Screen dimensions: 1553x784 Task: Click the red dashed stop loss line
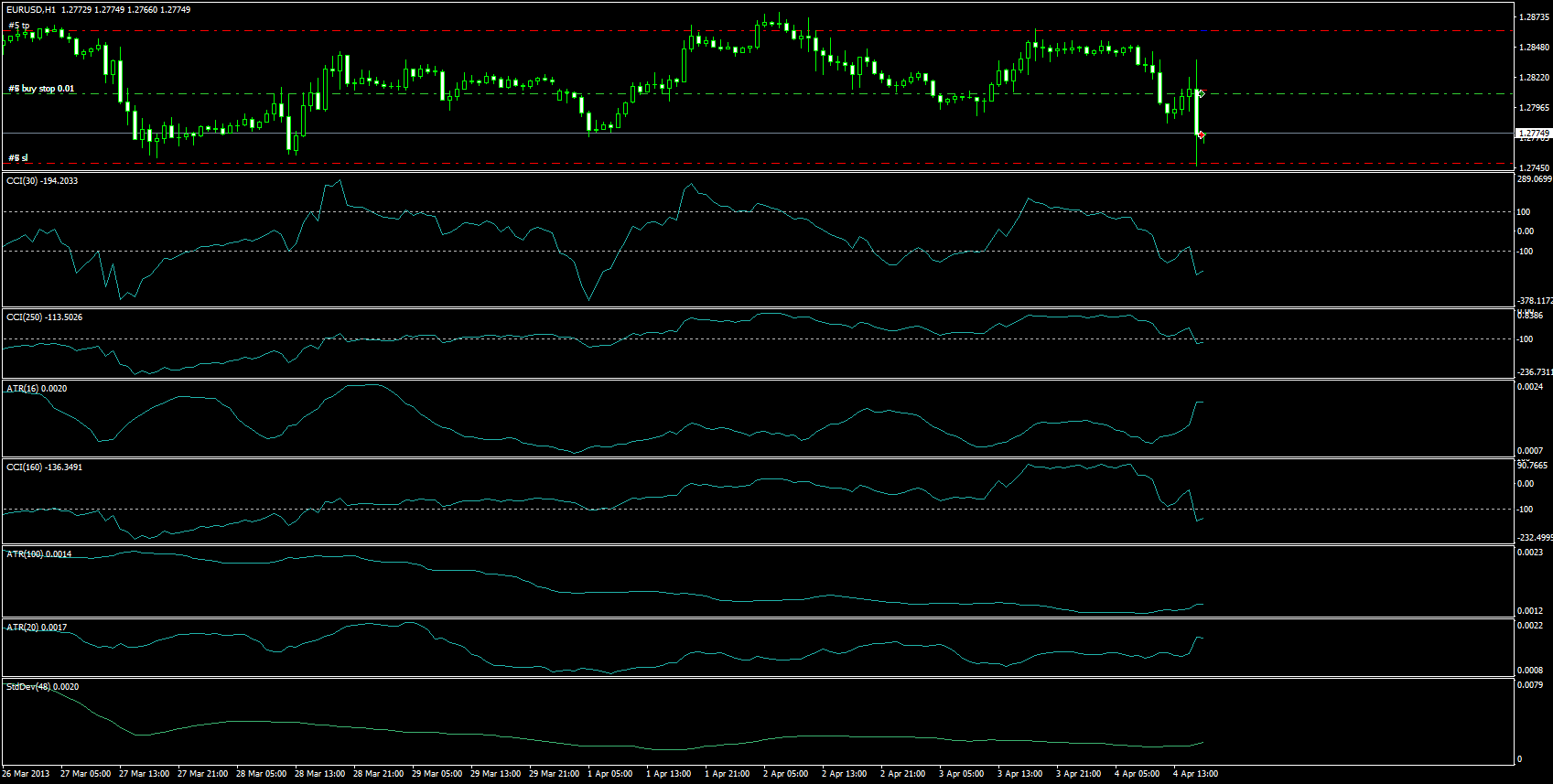[x=758, y=164]
